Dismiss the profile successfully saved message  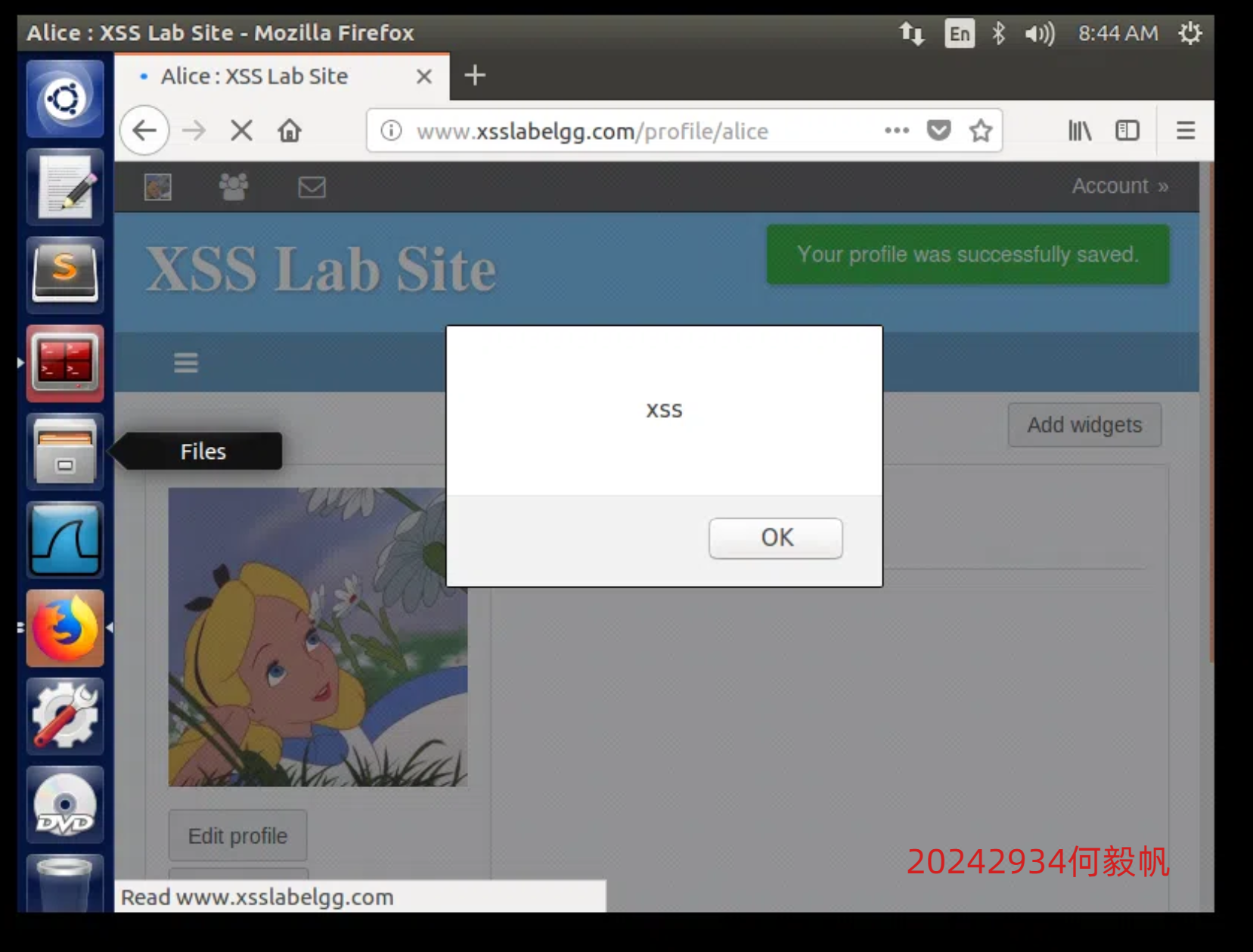pos(968,255)
